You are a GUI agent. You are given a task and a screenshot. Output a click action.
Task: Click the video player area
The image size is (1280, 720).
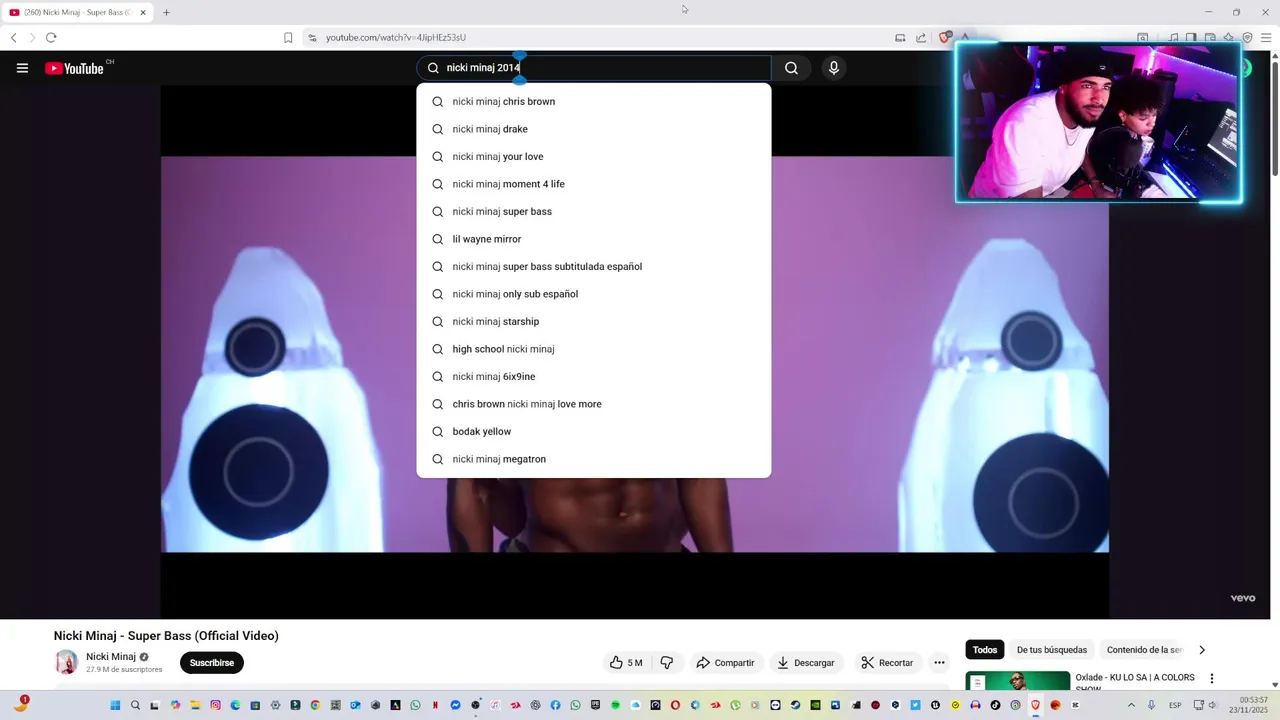coord(635,352)
